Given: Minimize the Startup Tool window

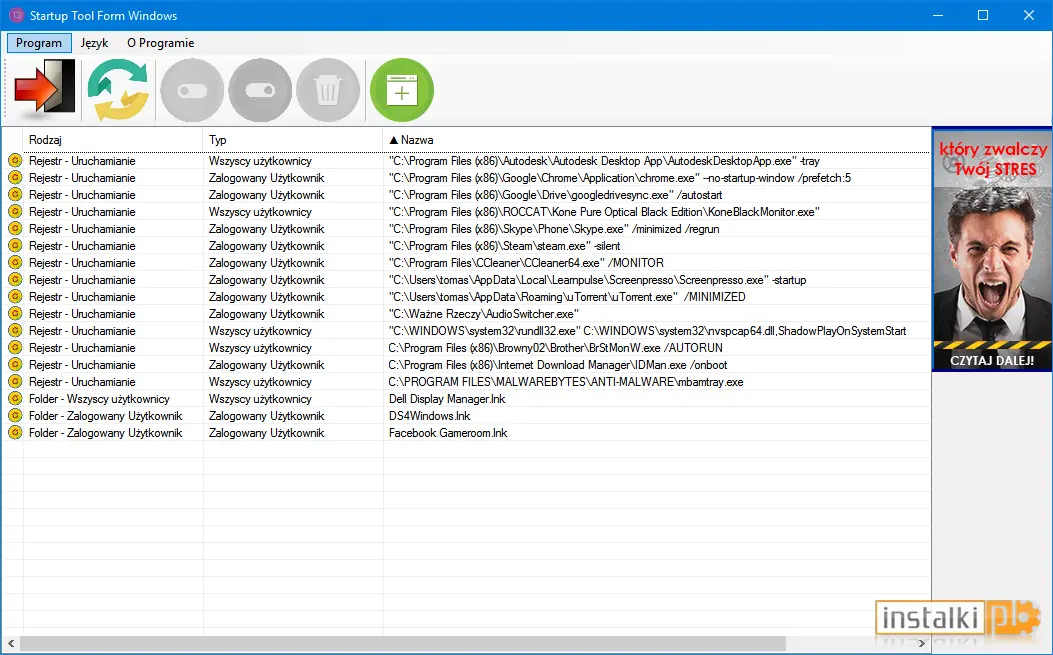Looking at the screenshot, I should coord(938,15).
